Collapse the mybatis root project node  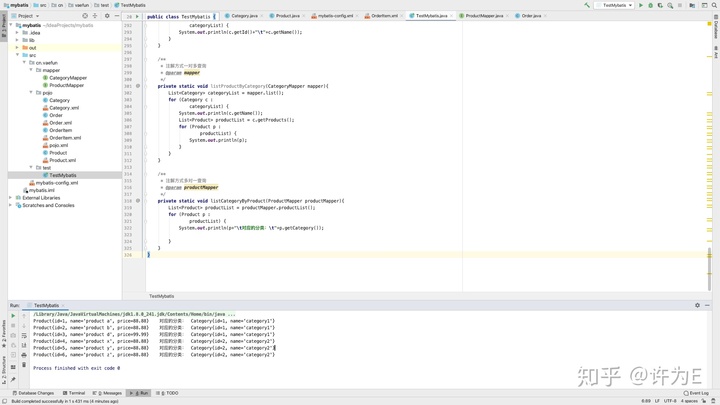pos(11,25)
